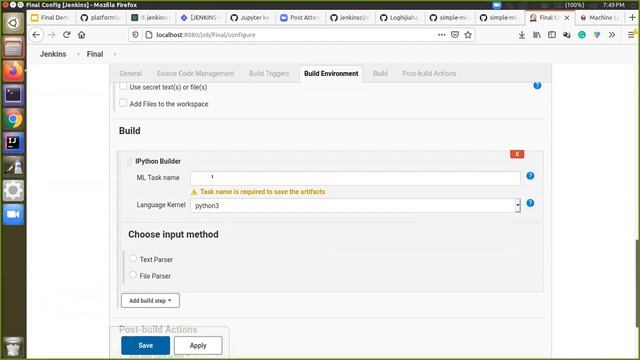Enable Use secret text(s) or file(s)
Image resolution: width=640 pixels, height=360 pixels.
click(123, 87)
